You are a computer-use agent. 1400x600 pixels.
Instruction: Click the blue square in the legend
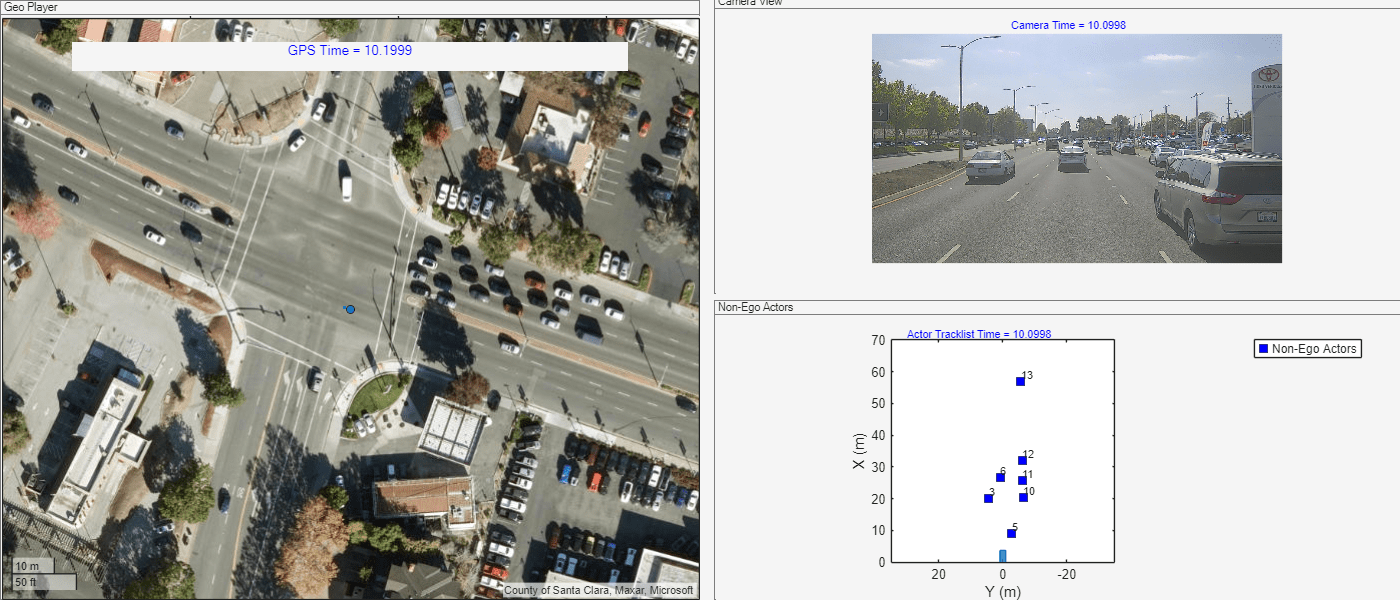pyautogui.click(x=1263, y=349)
